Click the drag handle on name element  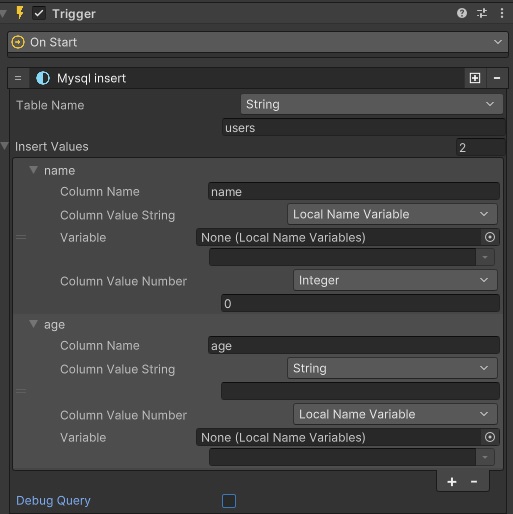point(21,237)
